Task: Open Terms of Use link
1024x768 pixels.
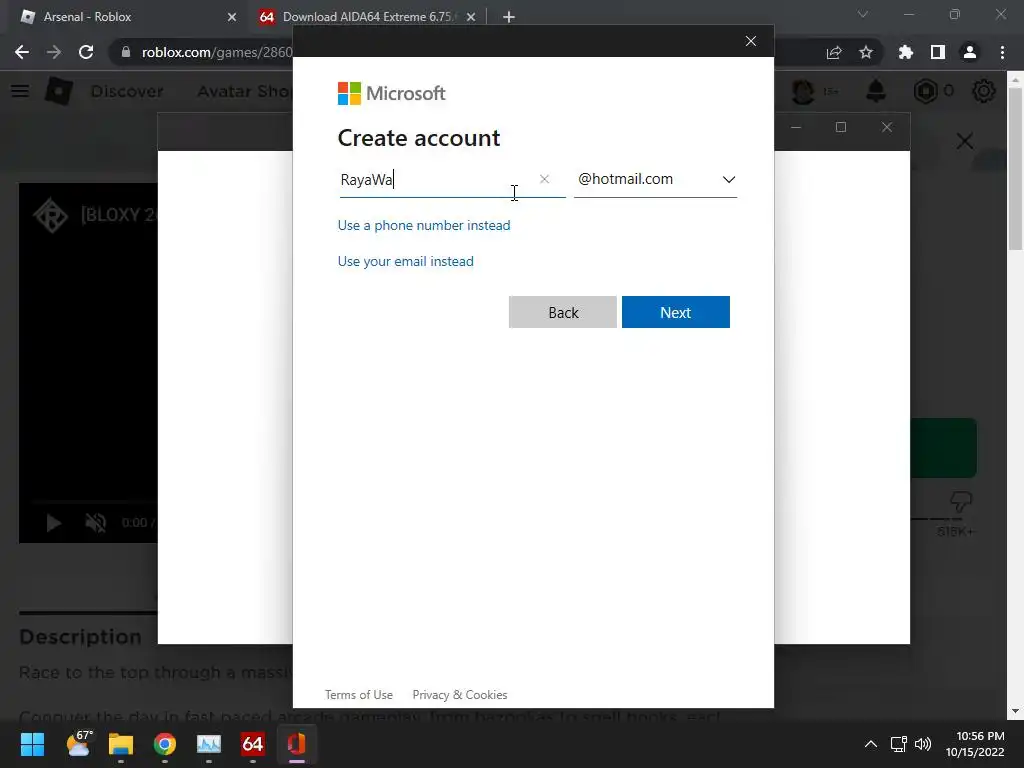Action: [359, 695]
